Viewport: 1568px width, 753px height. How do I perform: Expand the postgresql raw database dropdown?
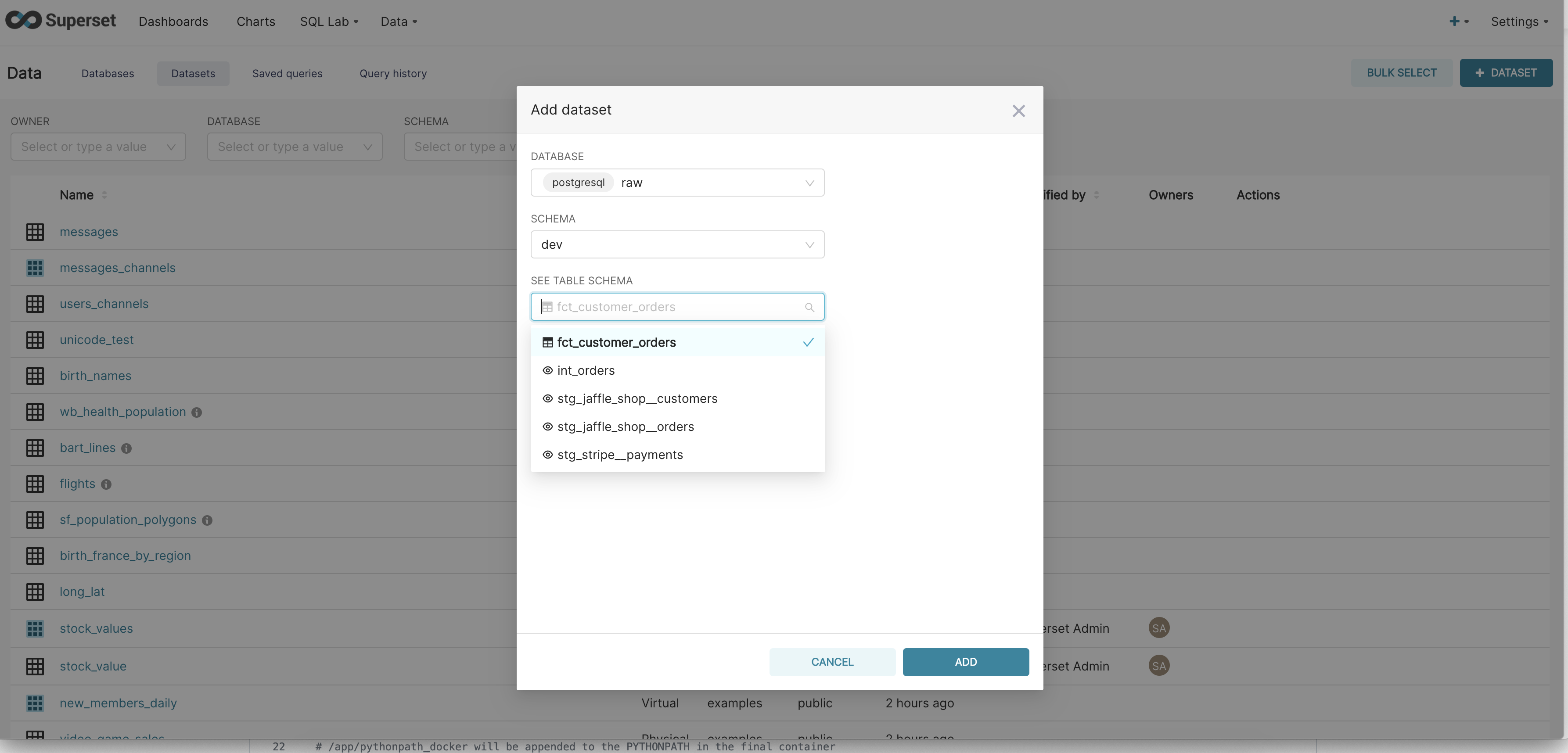[677, 183]
